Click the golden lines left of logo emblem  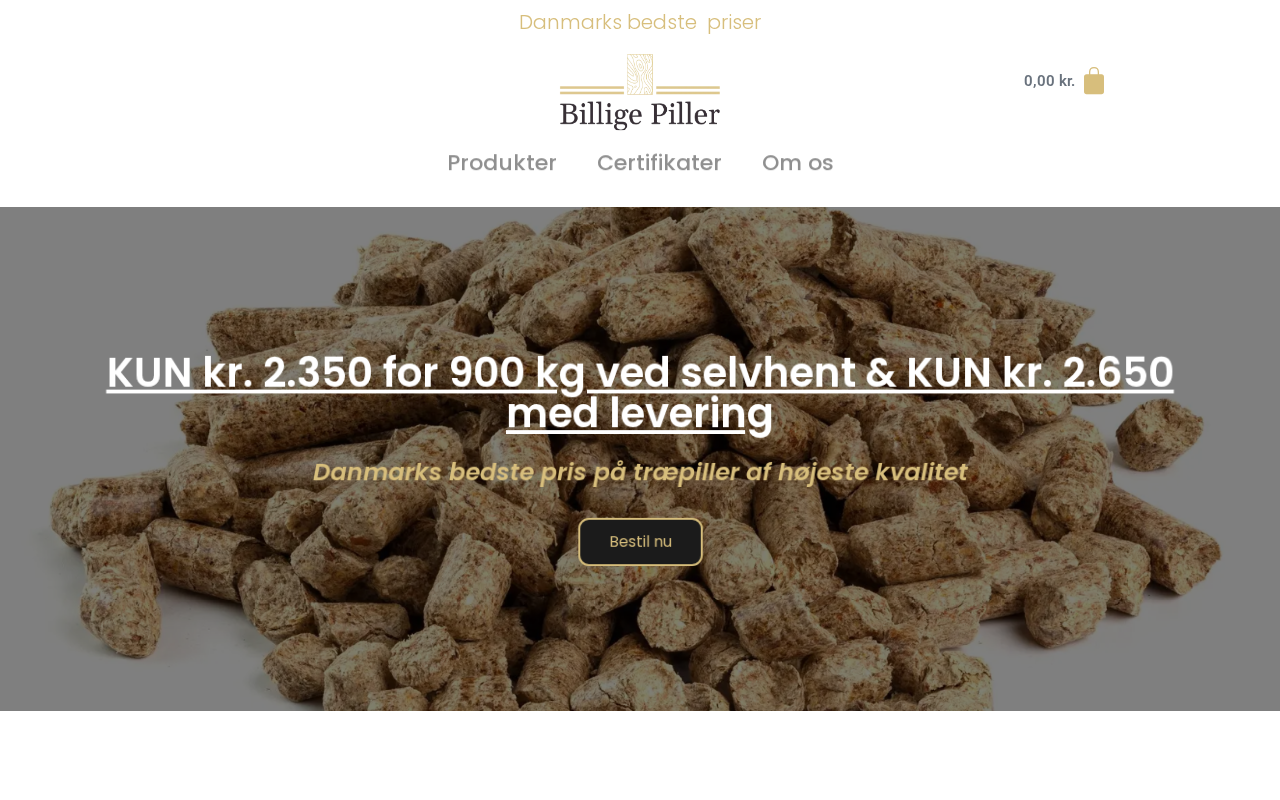592,90
